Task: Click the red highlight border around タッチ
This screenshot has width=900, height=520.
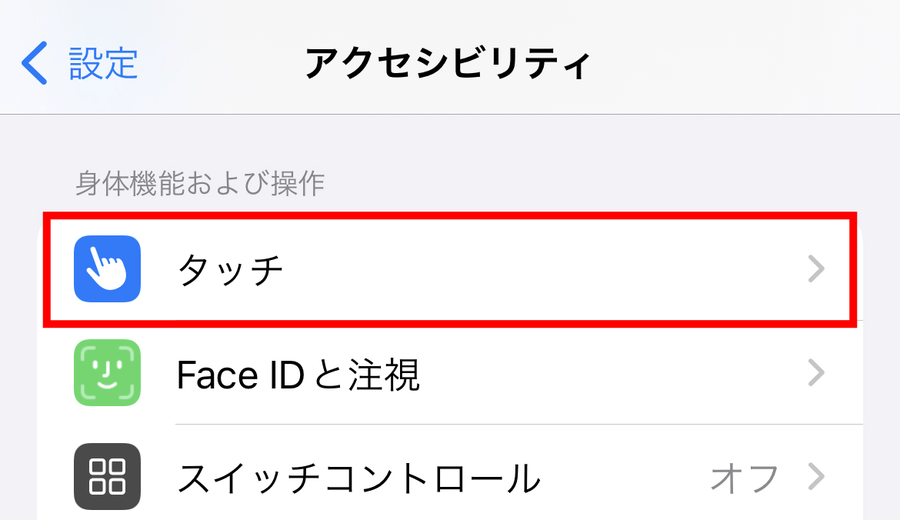Action: pyautogui.click(x=450, y=215)
